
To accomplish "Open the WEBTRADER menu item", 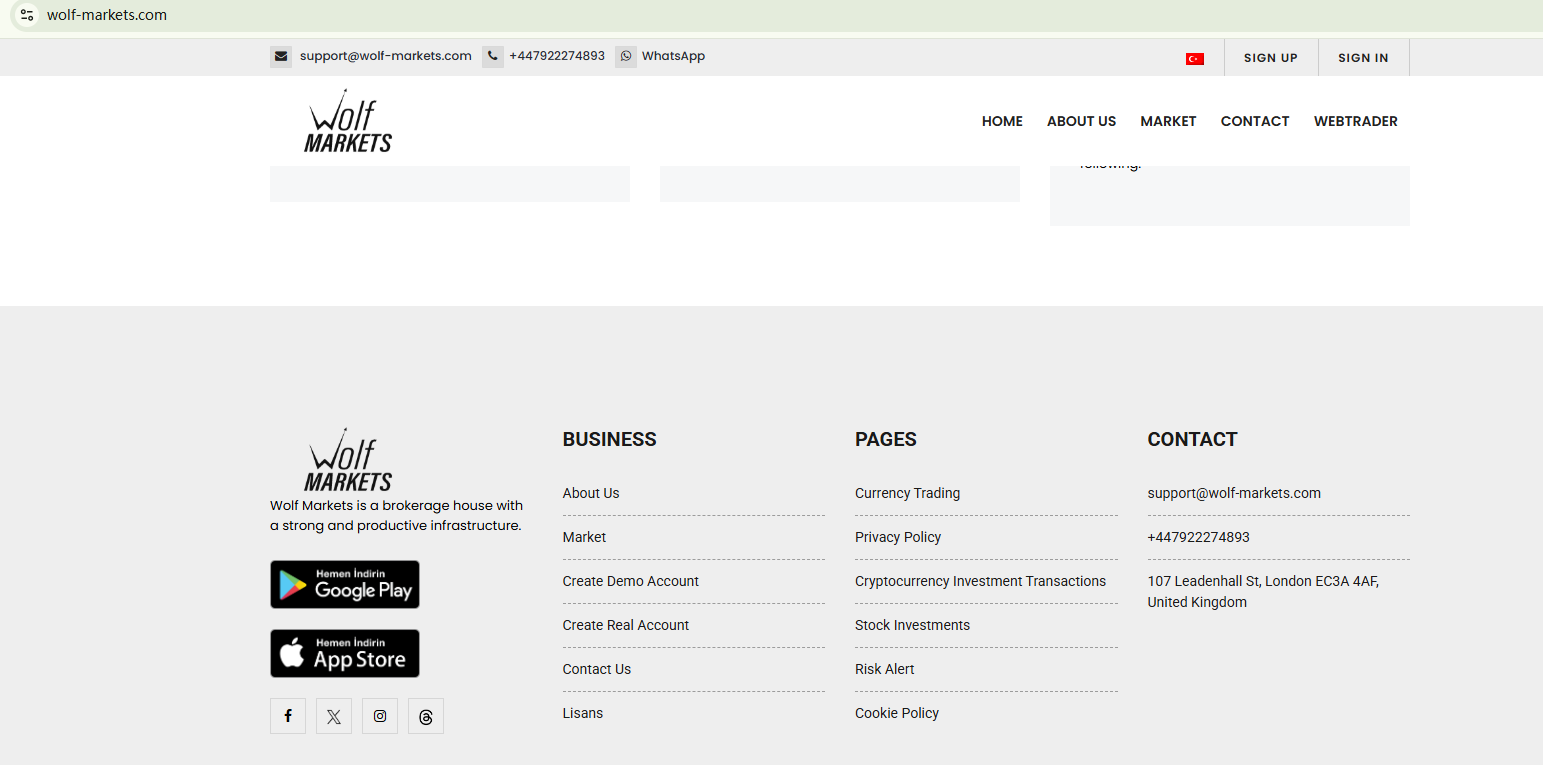I will pyautogui.click(x=1355, y=121).
